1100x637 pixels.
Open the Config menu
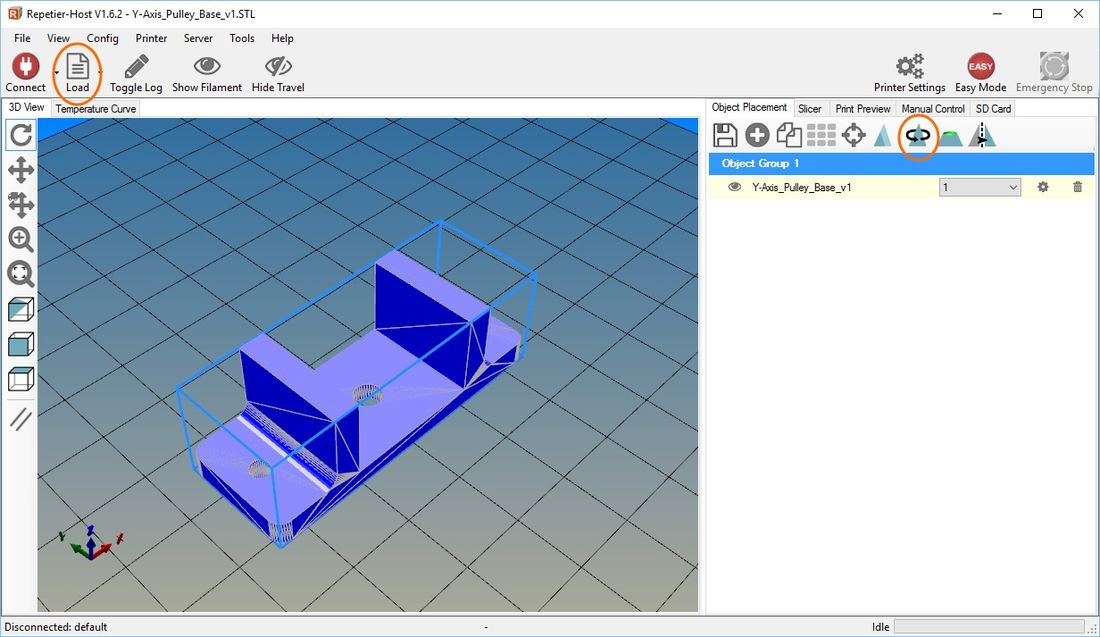(x=102, y=38)
